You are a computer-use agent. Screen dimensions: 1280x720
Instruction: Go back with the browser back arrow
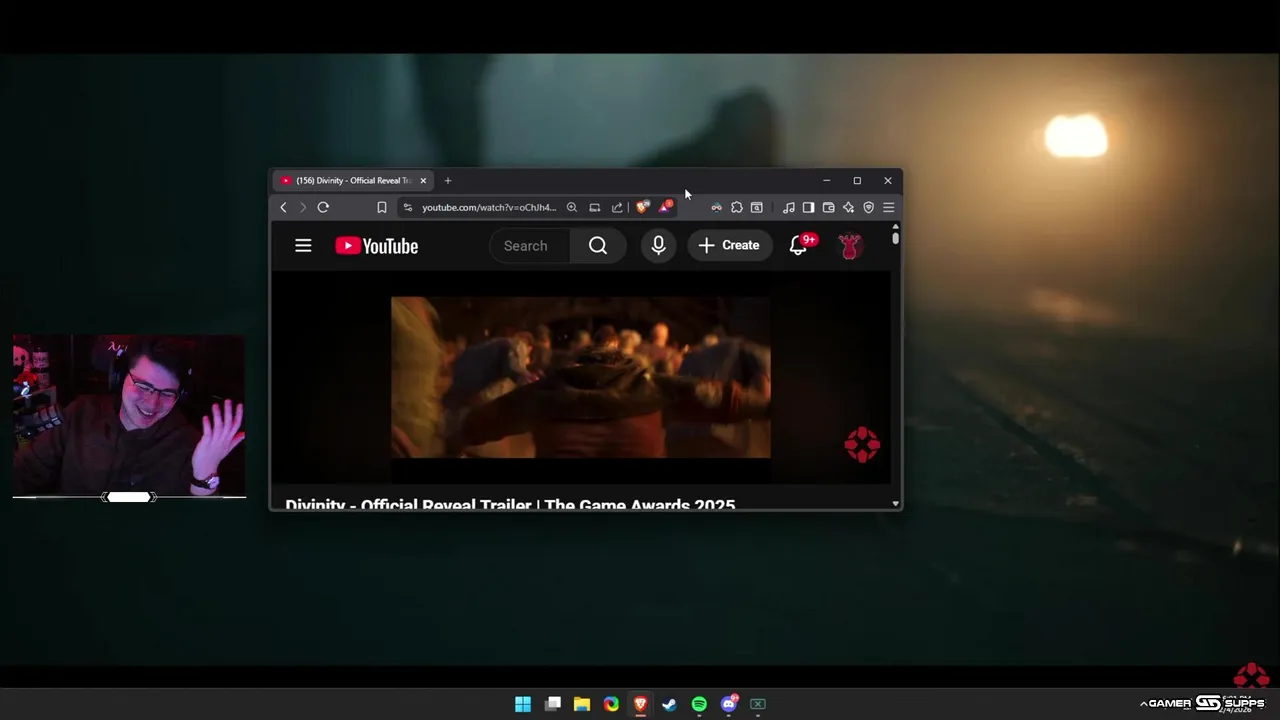(283, 207)
